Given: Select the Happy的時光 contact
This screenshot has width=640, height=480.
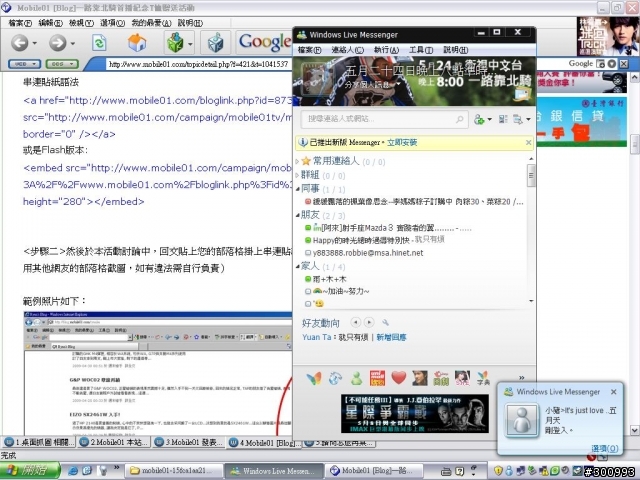Looking at the screenshot, I should pyautogui.click(x=374, y=240).
